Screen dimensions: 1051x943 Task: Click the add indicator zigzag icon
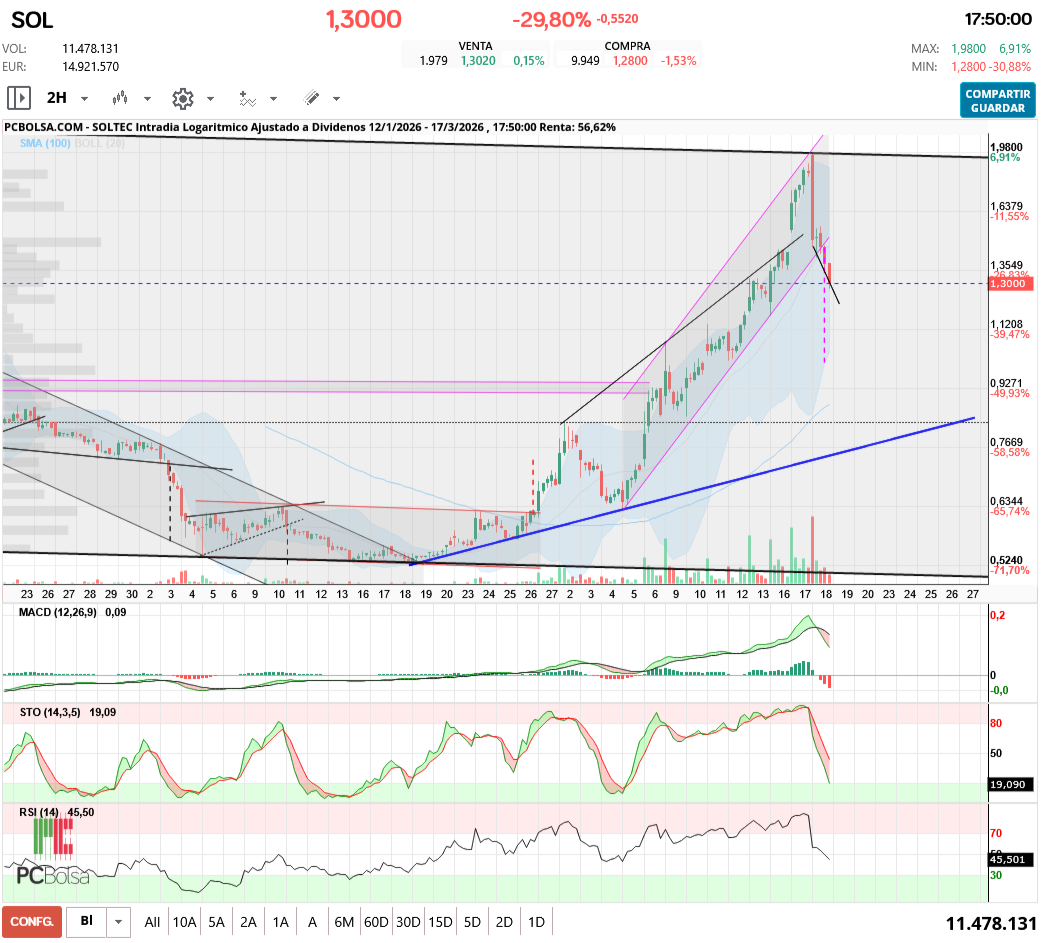pos(247,97)
